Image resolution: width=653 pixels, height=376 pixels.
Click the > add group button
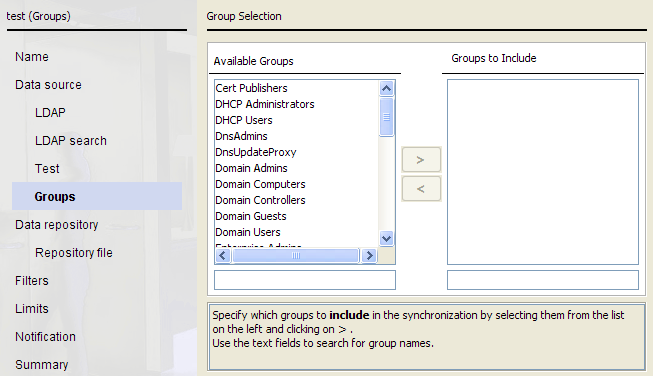point(421,159)
